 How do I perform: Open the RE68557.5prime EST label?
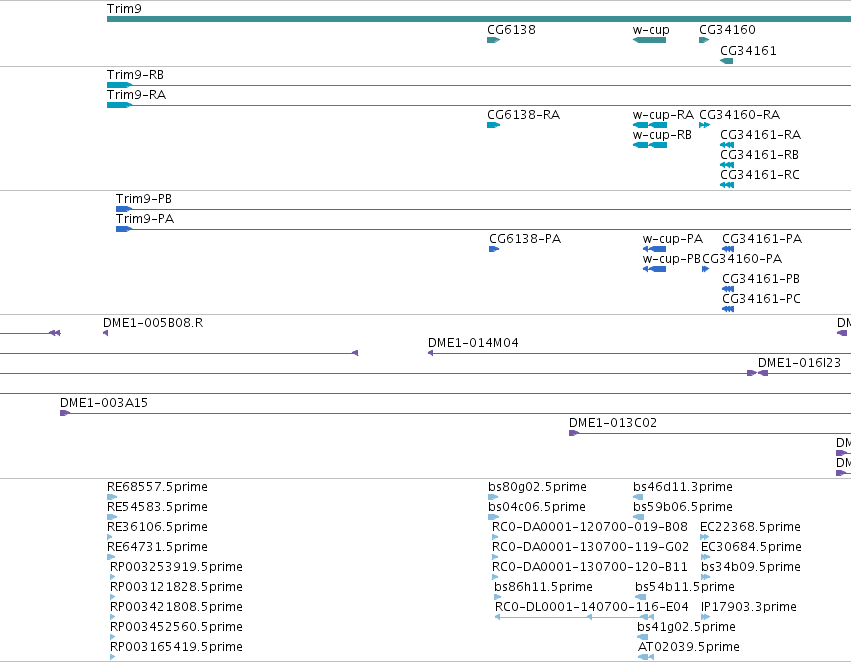tap(157, 487)
